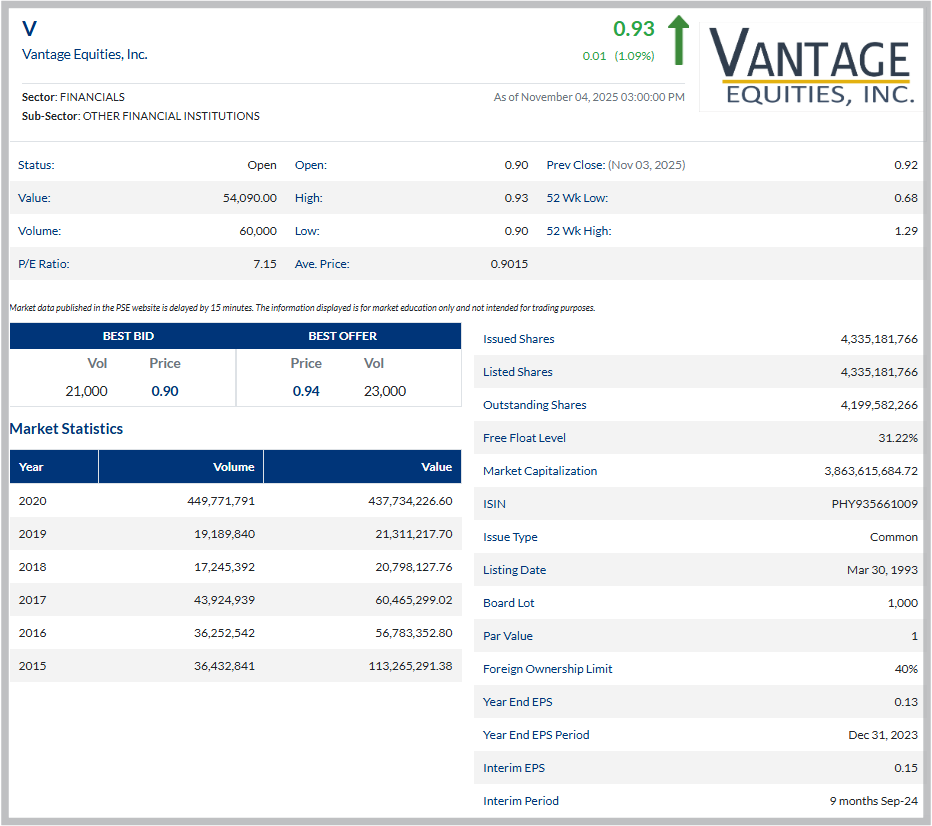
Task: Select the best offer price 0.94
Action: coord(306,391)
